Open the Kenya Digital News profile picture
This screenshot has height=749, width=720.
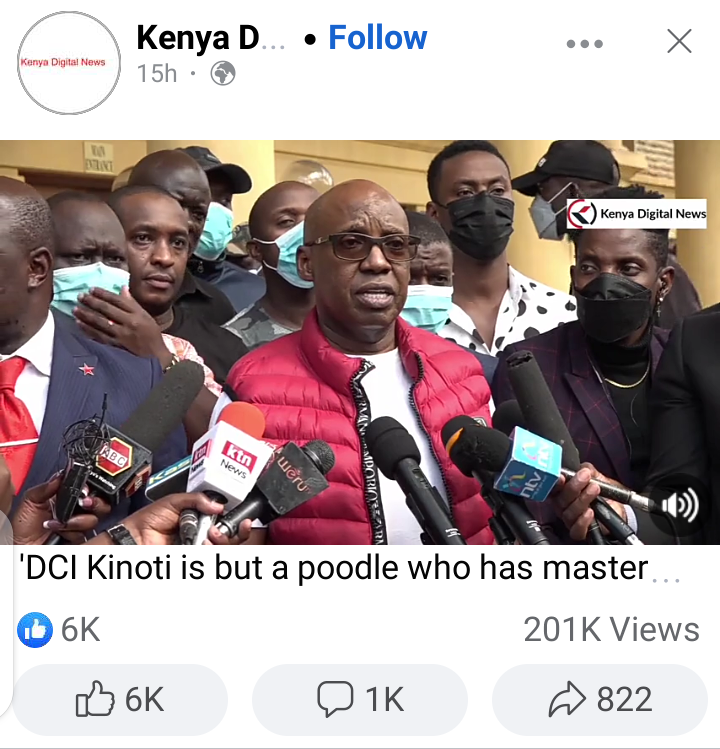click(69, 63)
